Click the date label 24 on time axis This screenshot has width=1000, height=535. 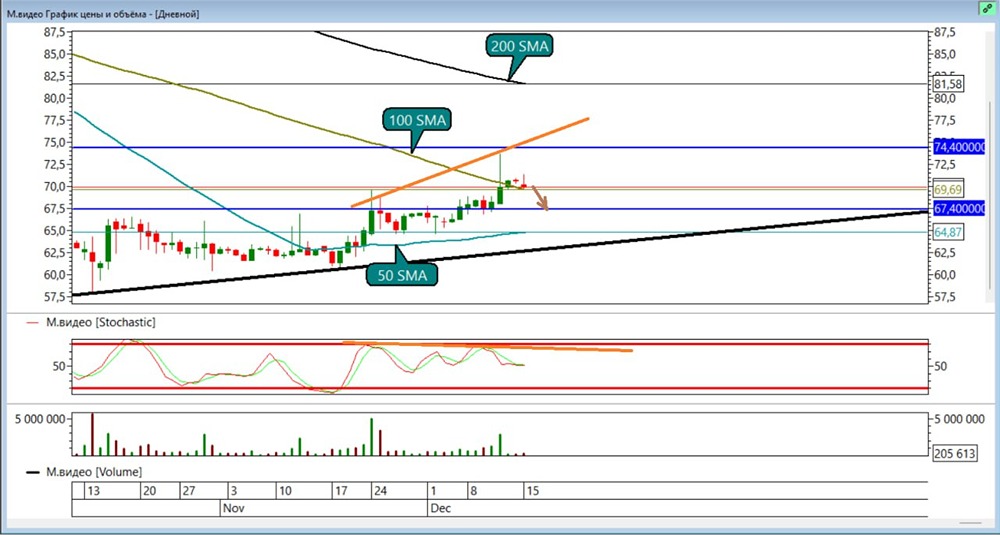click(380, 492)
